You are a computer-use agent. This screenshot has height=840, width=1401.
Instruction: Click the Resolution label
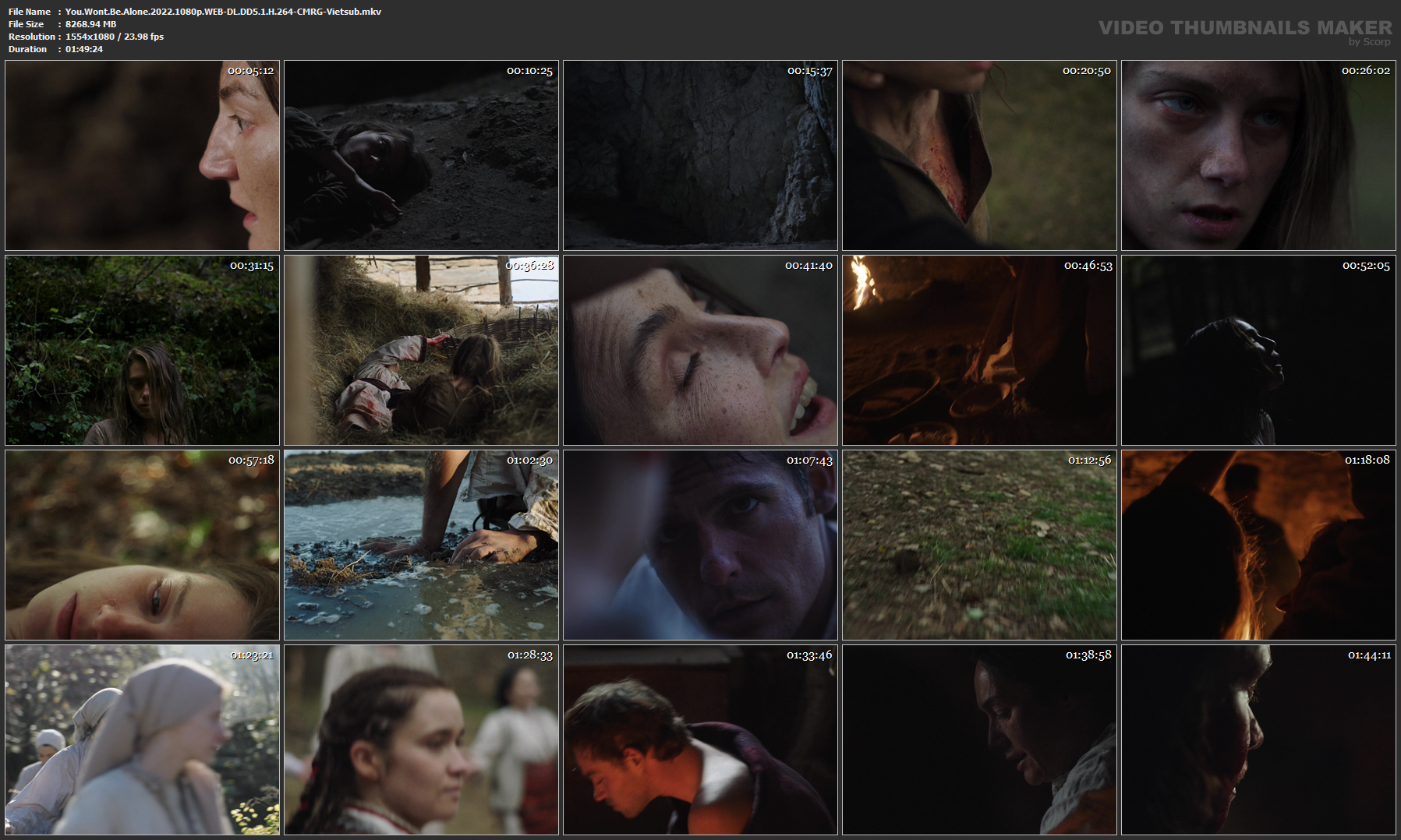click(32, 37)
